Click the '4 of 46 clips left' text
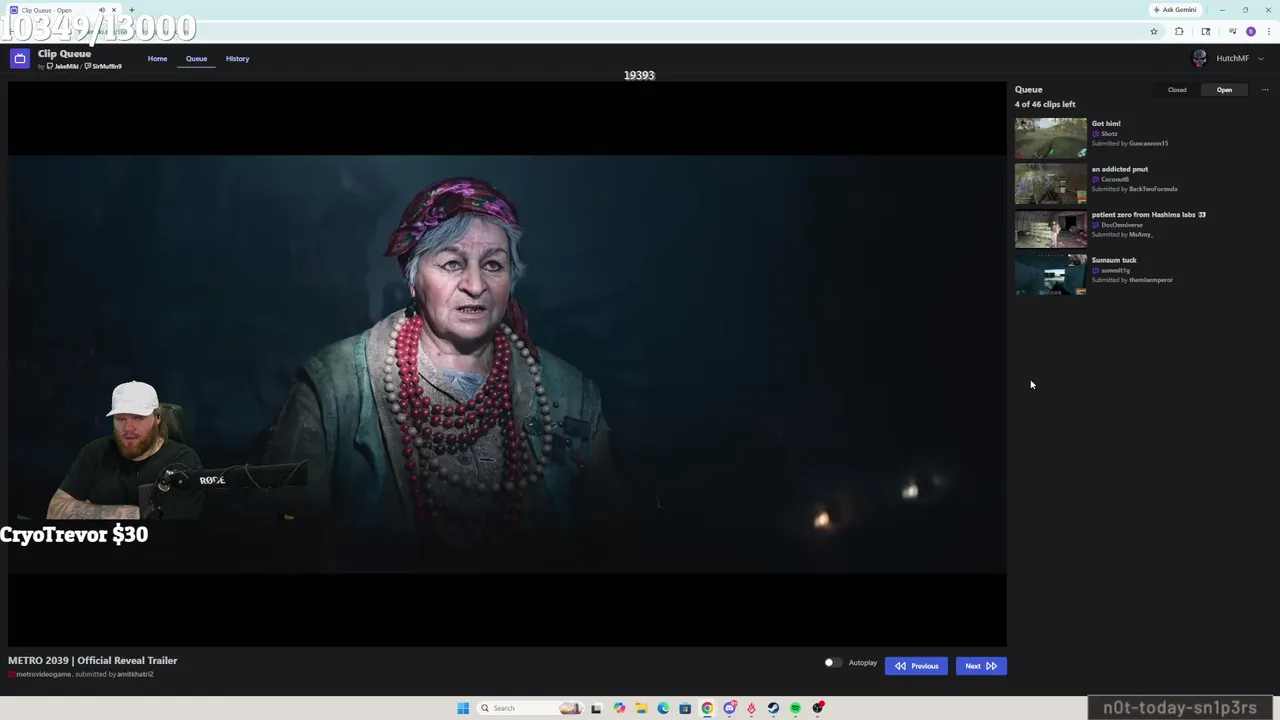 pyautogui.click(x=1045, y=105)
